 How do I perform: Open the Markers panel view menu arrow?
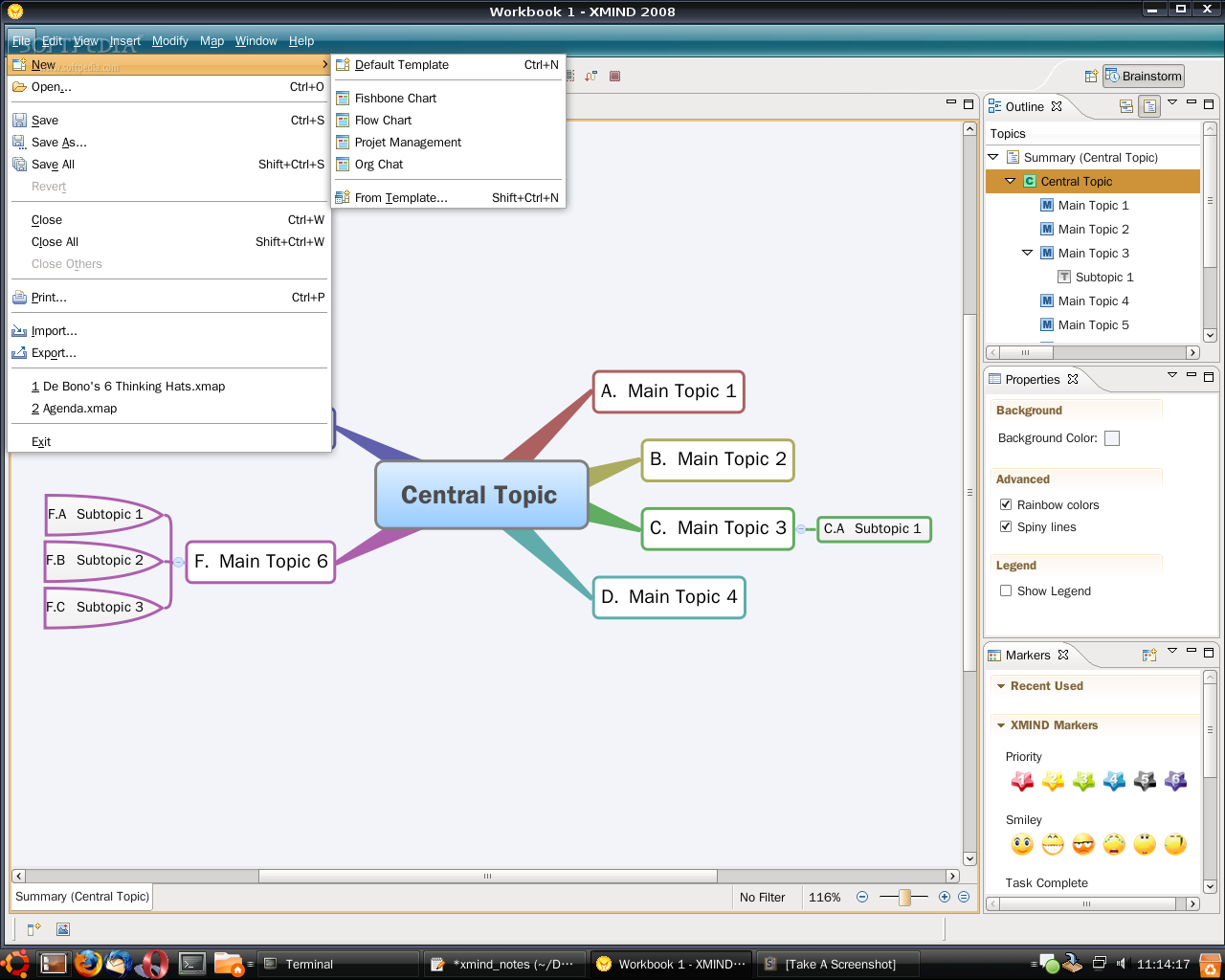[x=1172, y=651]
